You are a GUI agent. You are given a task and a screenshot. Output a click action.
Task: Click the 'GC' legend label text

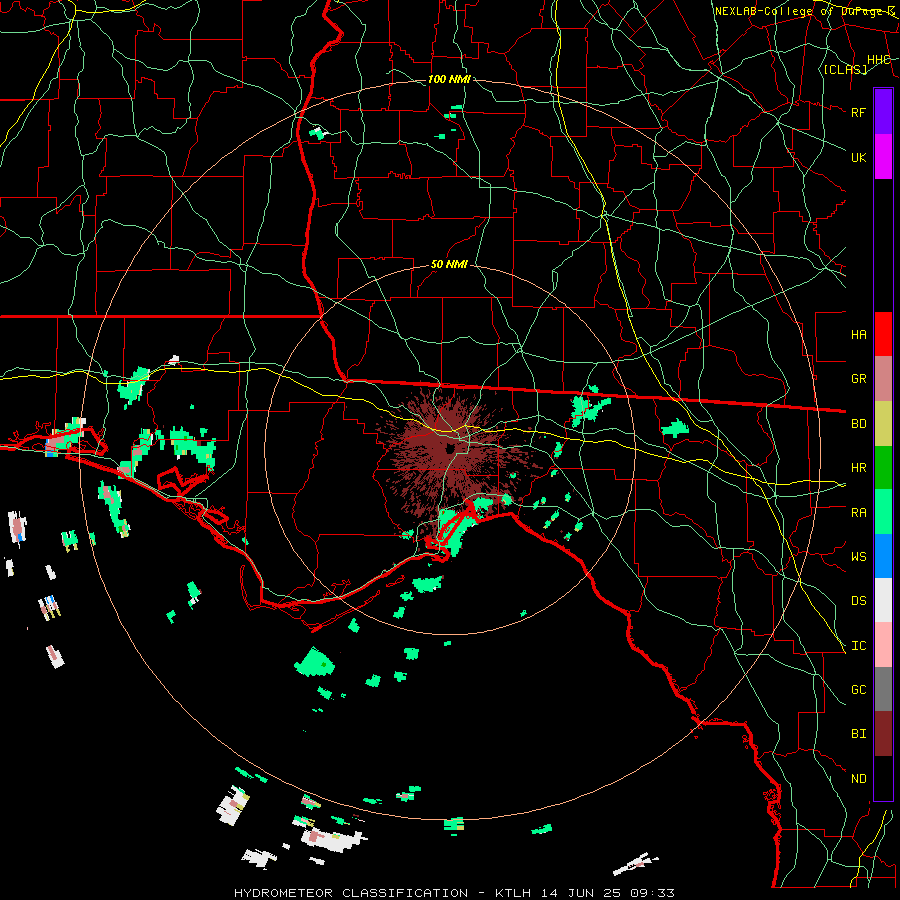858,689
